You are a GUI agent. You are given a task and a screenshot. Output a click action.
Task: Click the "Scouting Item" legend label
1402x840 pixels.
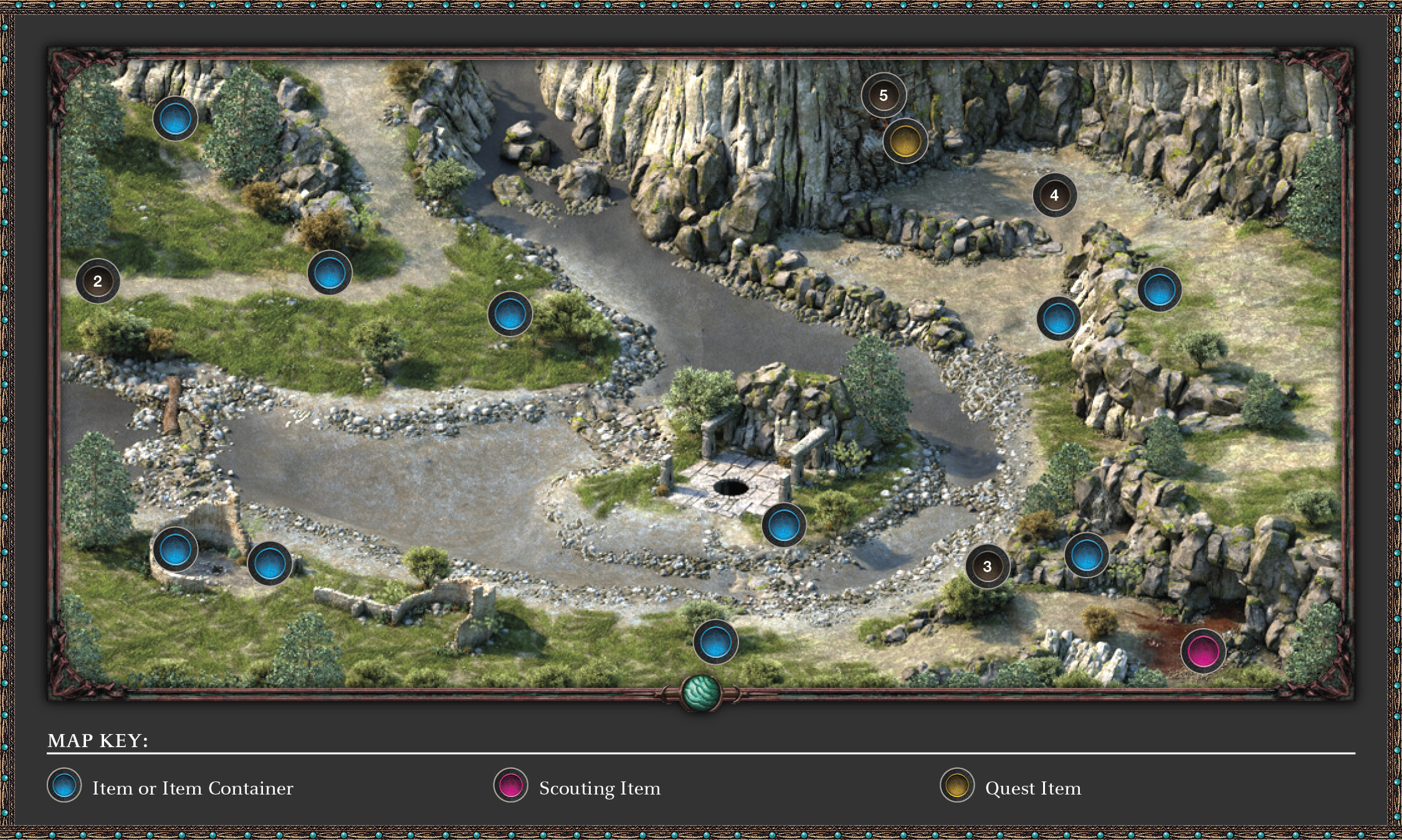[x=599, y=788]
